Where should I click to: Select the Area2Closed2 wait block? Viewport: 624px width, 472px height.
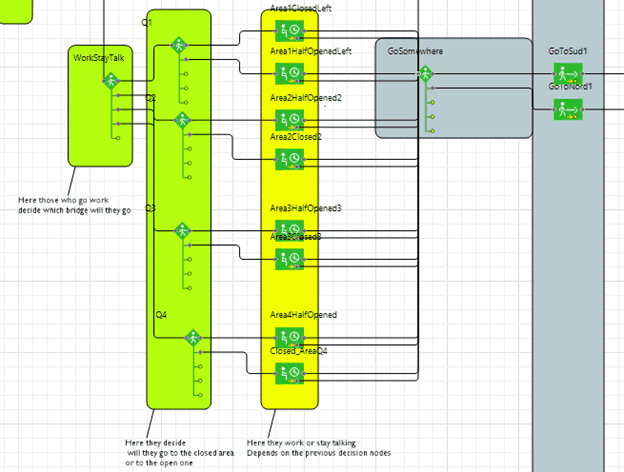tap(289, 157)
